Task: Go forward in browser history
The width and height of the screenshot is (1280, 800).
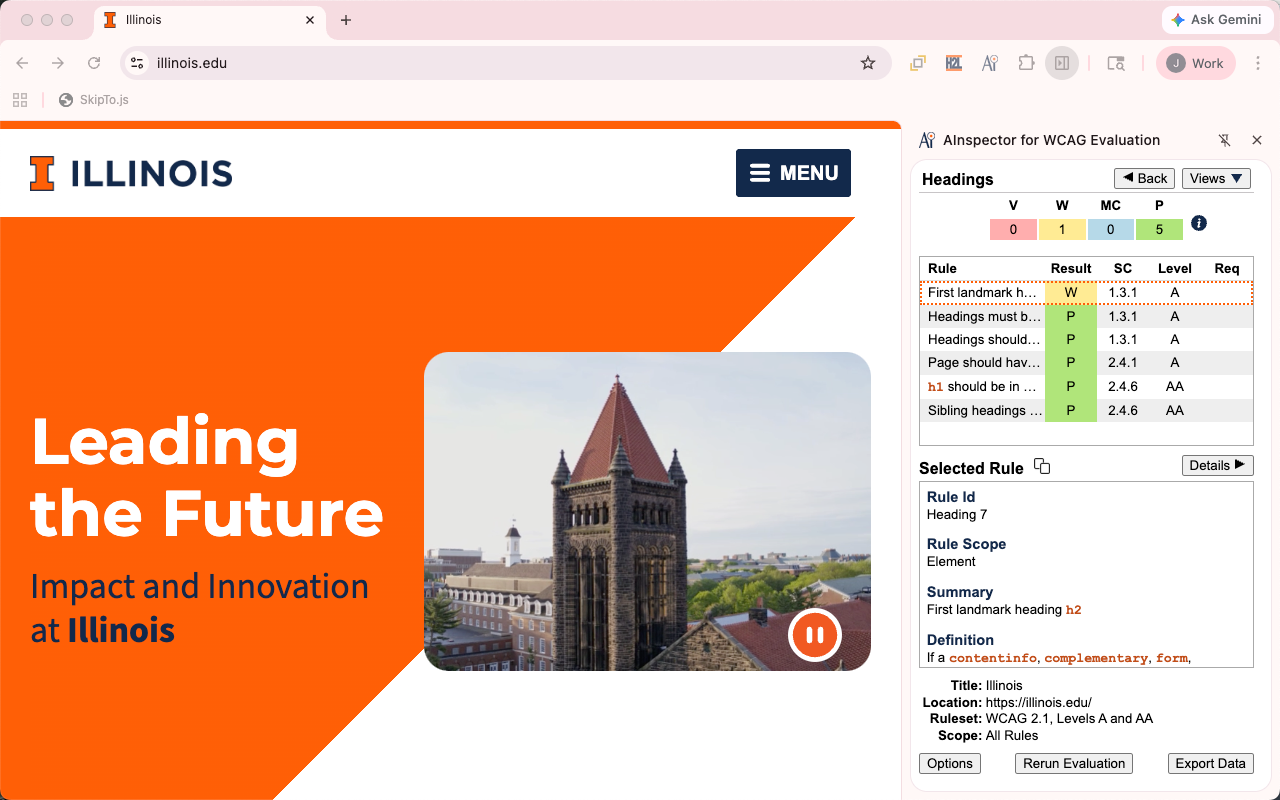Action: (x=58, y=63)
